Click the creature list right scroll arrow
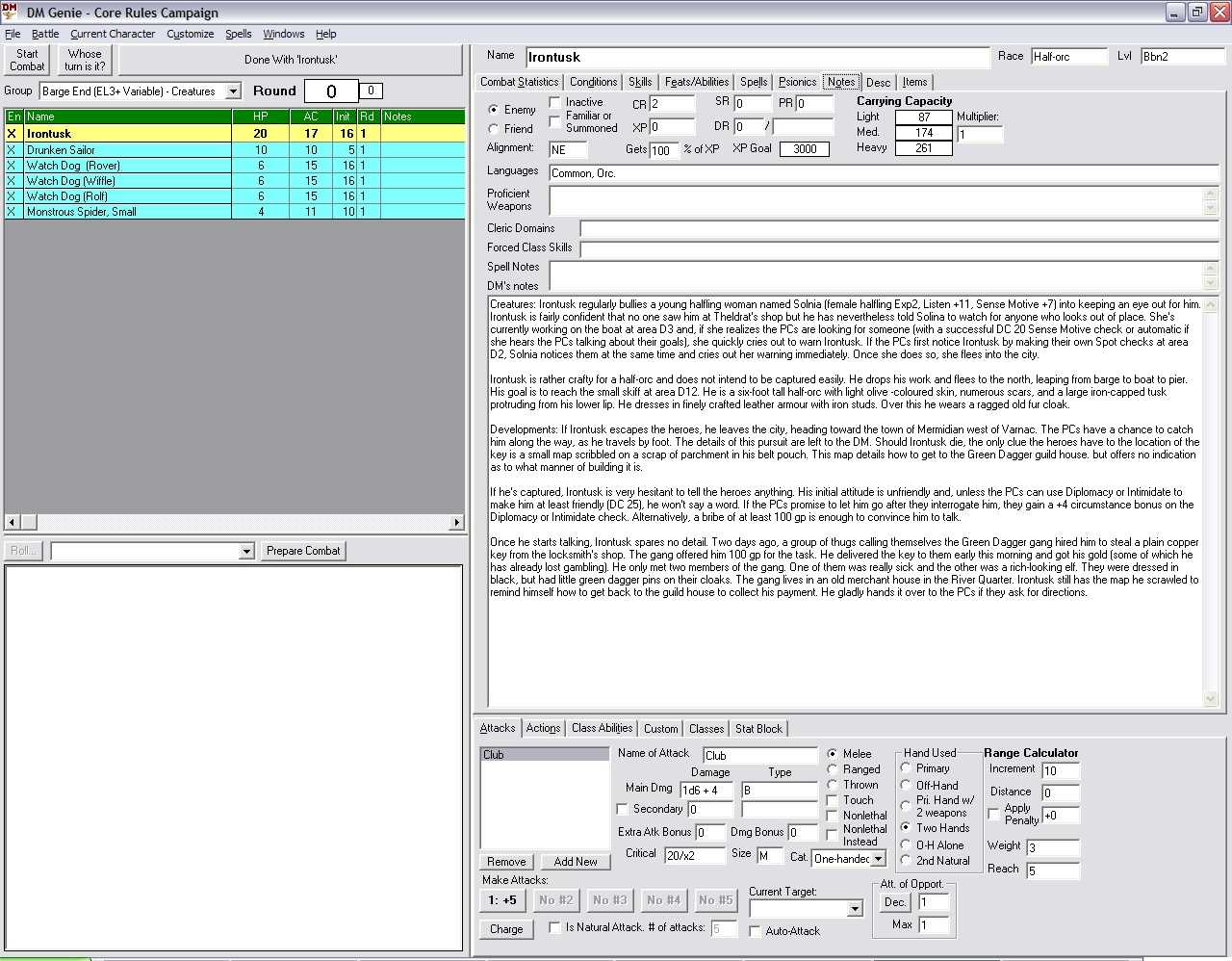This screenshot has height=961, width=1232. [x=456, y=522]
